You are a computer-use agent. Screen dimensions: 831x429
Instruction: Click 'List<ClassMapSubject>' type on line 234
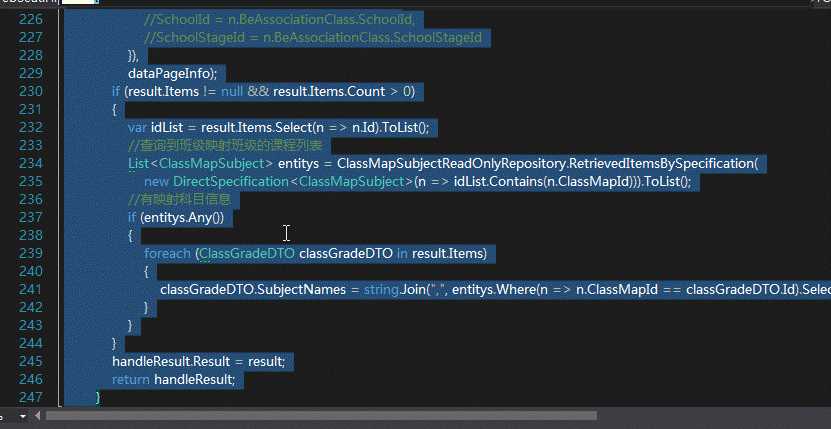coord(201,163)
